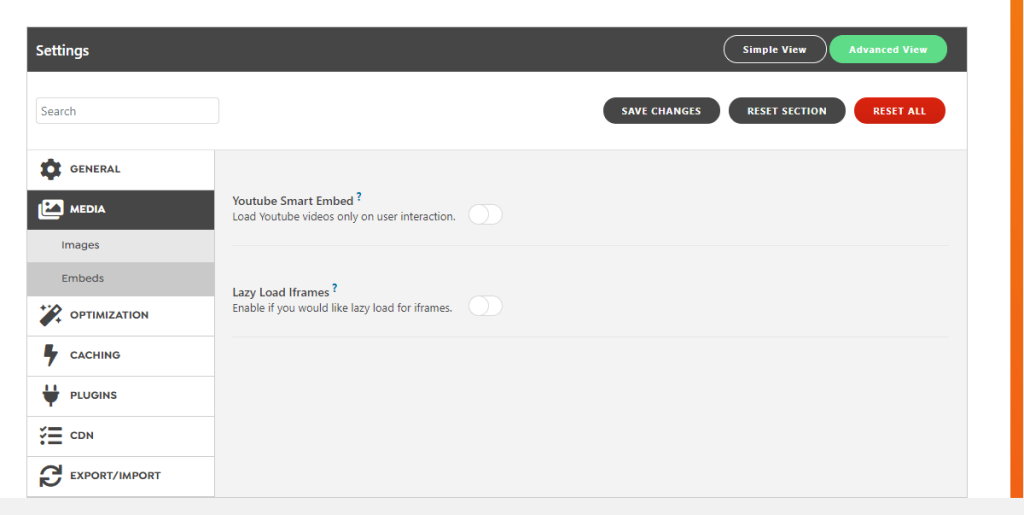Turn on Lazy Load Iframes switch
The height and width of the screenshot is (515, 1024).
pos(485,305)
